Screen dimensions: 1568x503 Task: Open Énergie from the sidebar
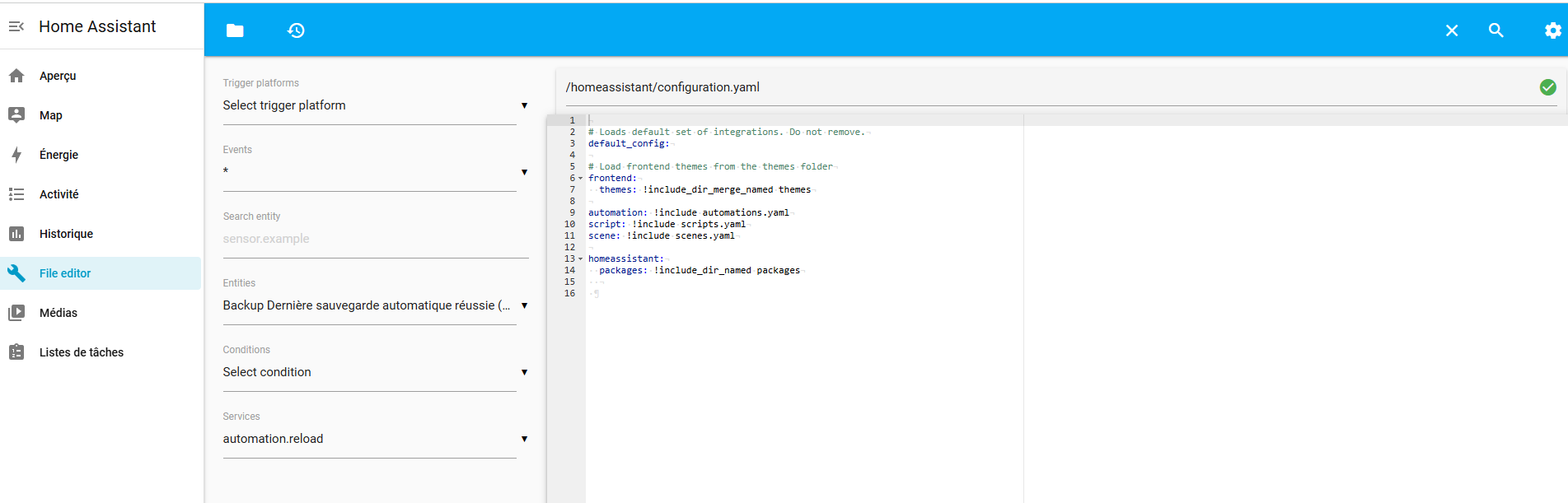click(59, 155)
